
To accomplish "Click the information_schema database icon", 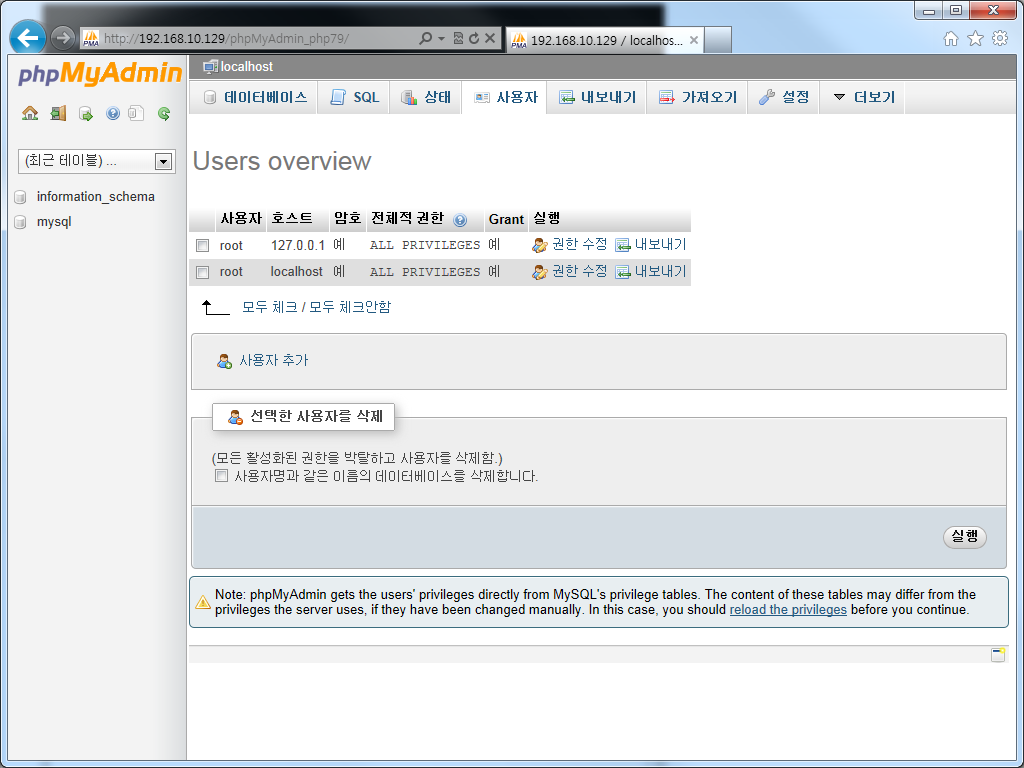I will 20,197.
